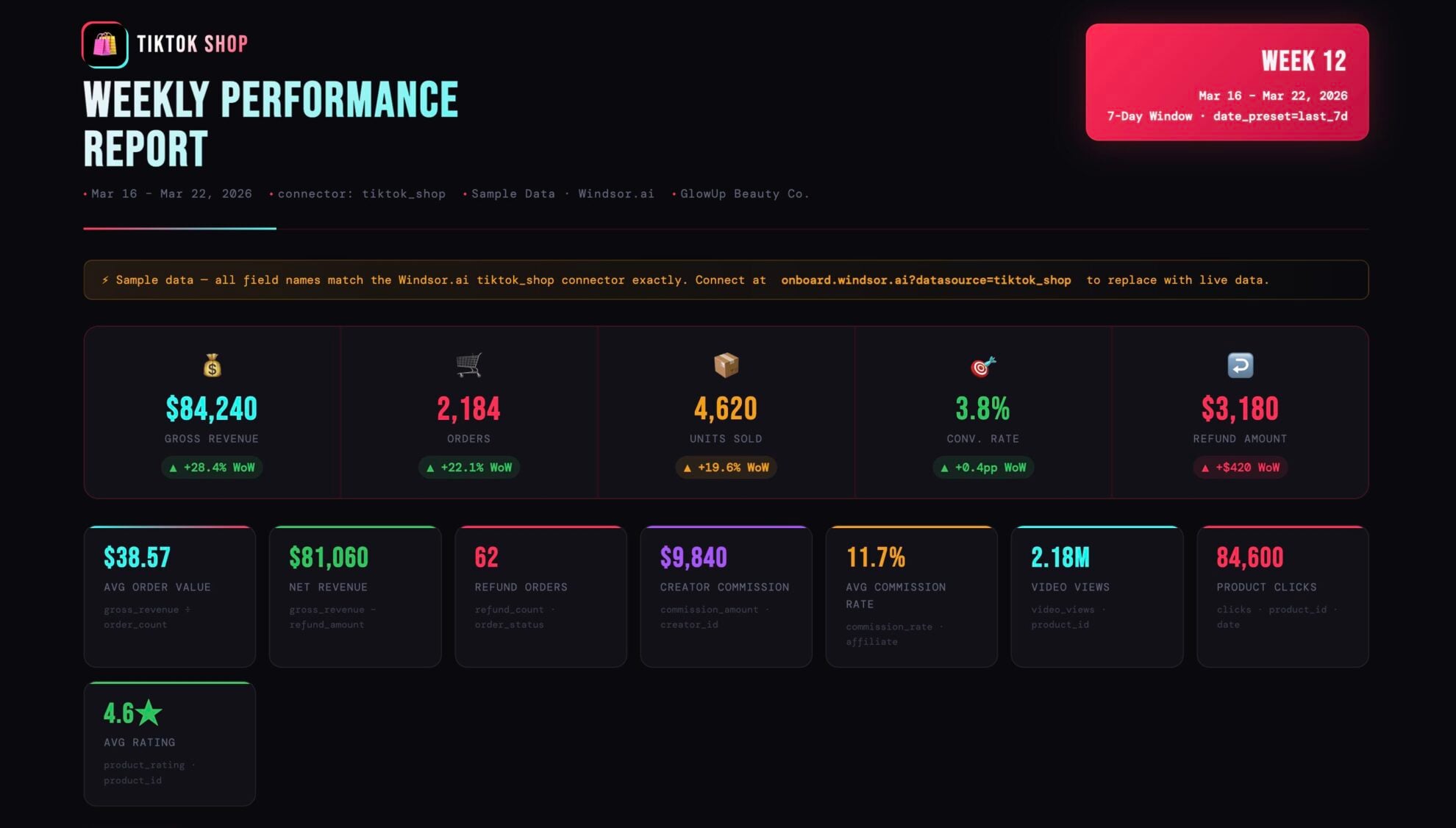Click the 'commission_rate · affiliate' field text
The width and height of the screenshot is (1456, 828).
894,634
